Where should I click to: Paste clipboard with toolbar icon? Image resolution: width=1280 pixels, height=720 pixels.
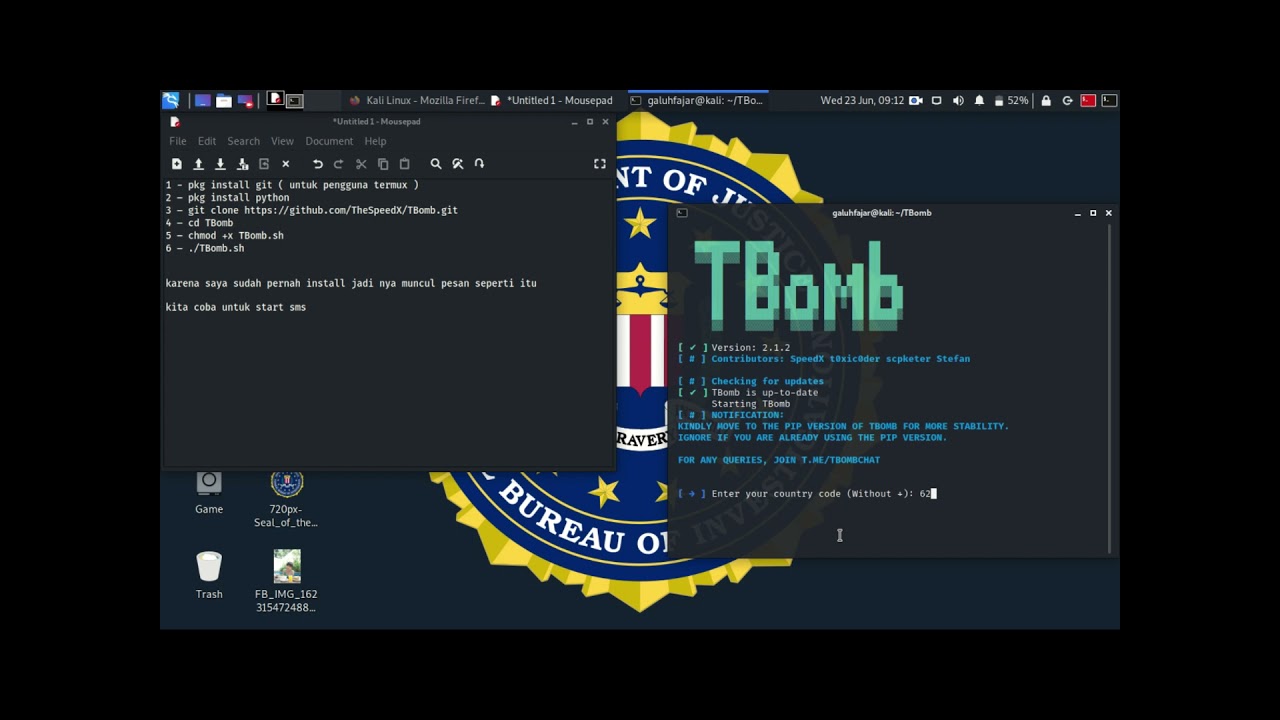pos(404,164)
